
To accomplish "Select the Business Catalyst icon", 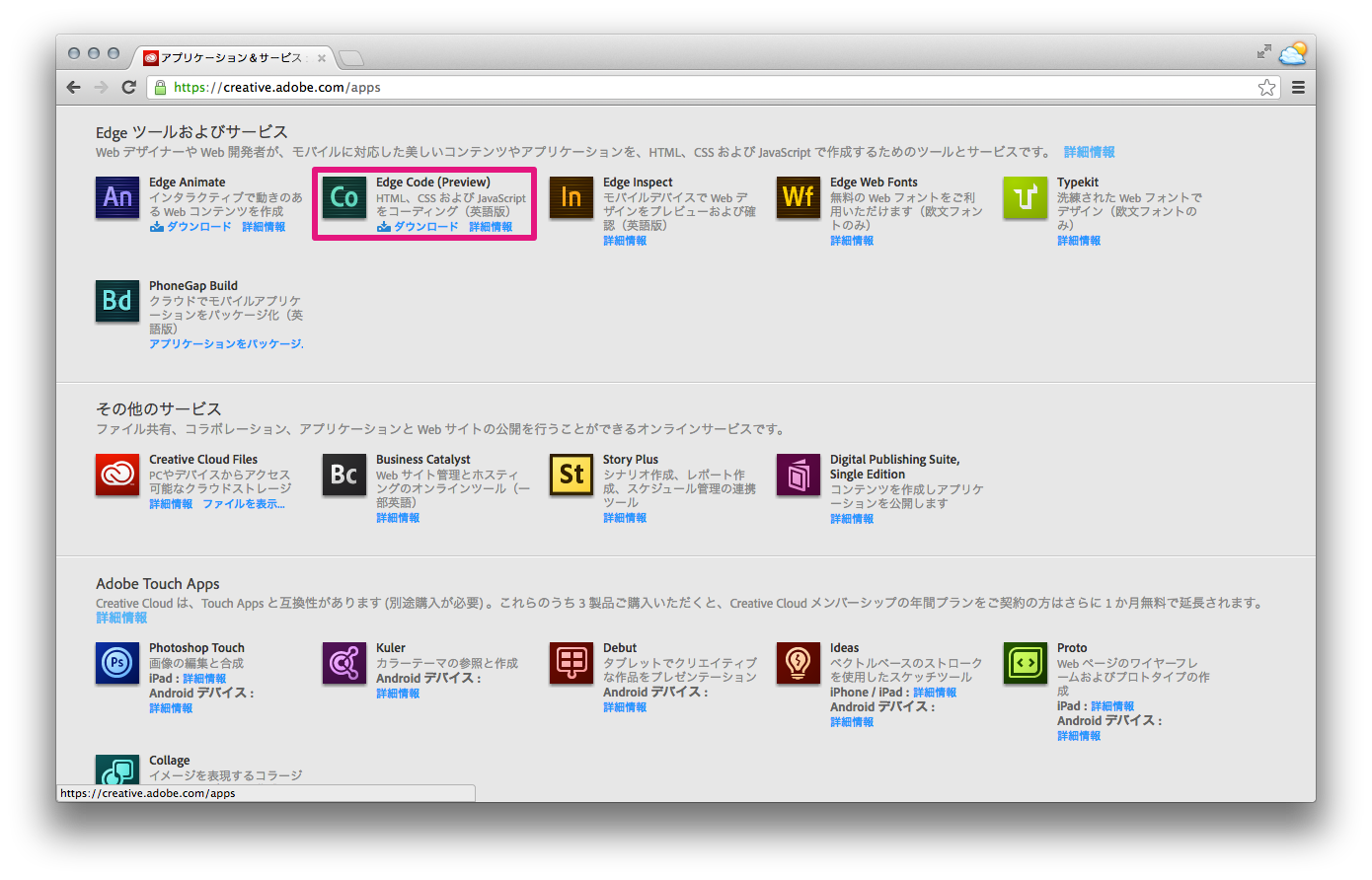I will (x=343, y=475).
